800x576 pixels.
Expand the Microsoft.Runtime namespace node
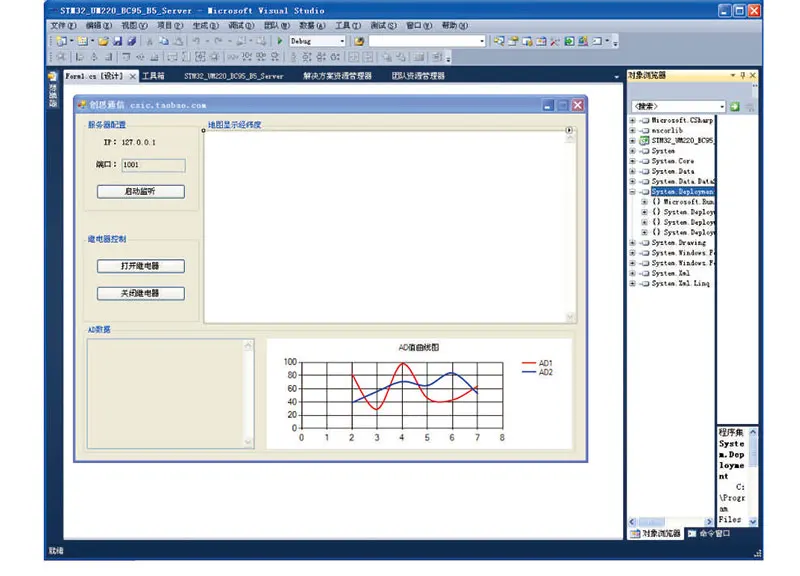pyautogui.click(x=644, y=202)
